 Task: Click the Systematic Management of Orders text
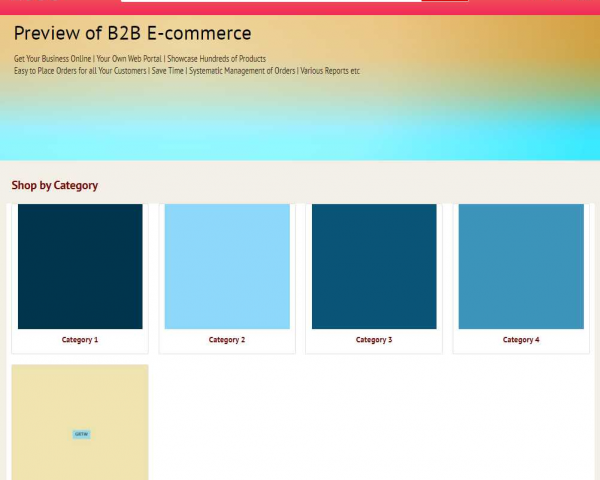(x=241, y=71)
